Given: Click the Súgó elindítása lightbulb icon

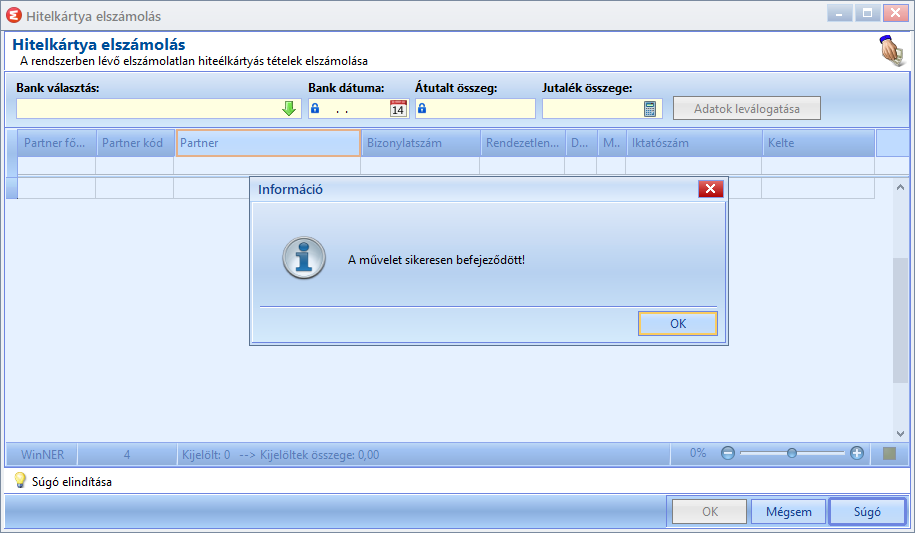Looking at the screenshot, I should 20,480.
